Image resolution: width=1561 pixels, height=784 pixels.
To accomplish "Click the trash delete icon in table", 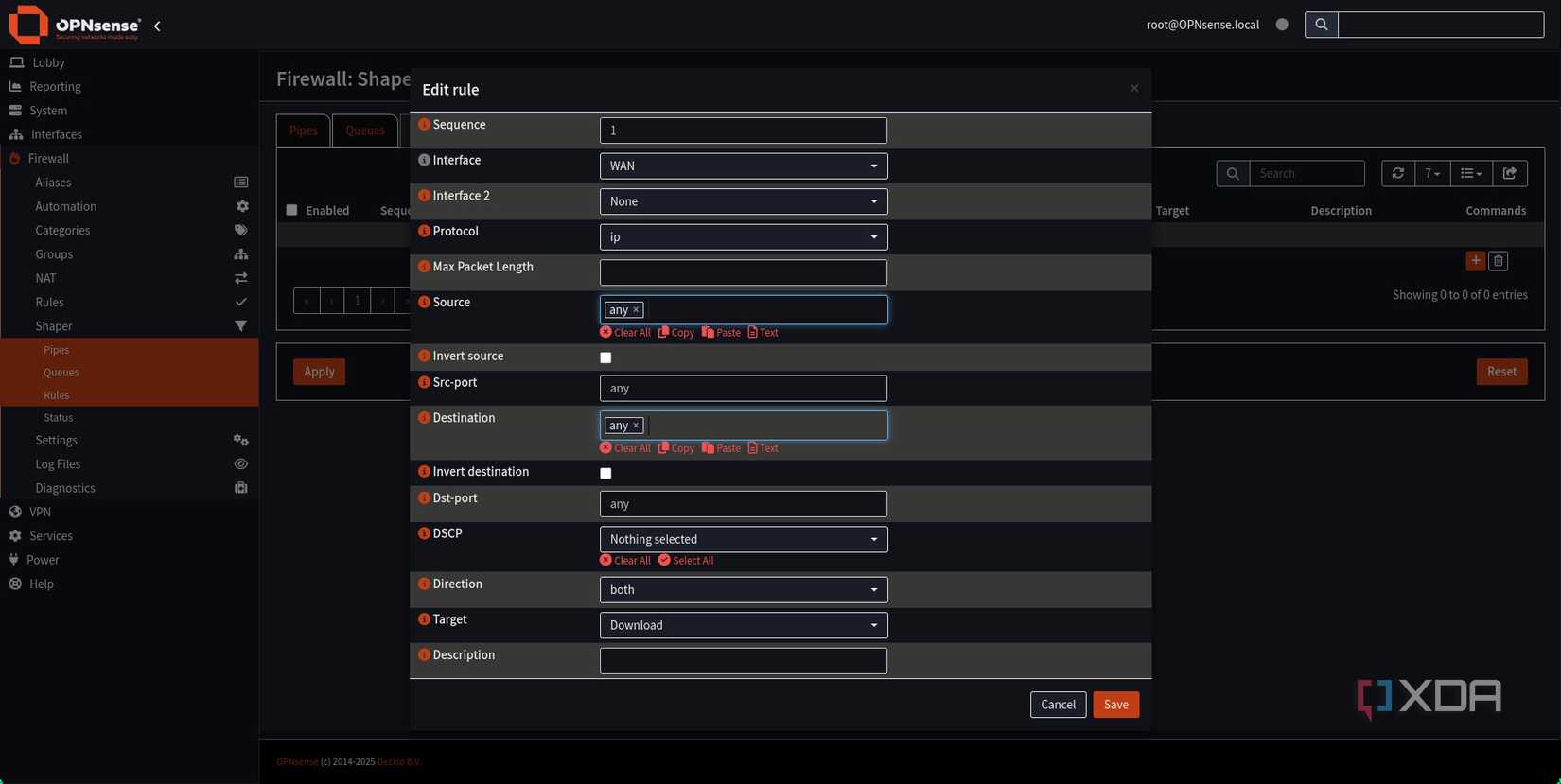I will pyautogui.click(x=1498, y=261).
